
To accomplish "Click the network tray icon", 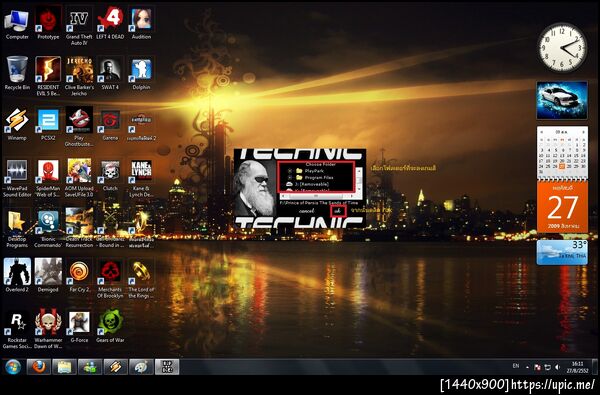I will point(548,367).
